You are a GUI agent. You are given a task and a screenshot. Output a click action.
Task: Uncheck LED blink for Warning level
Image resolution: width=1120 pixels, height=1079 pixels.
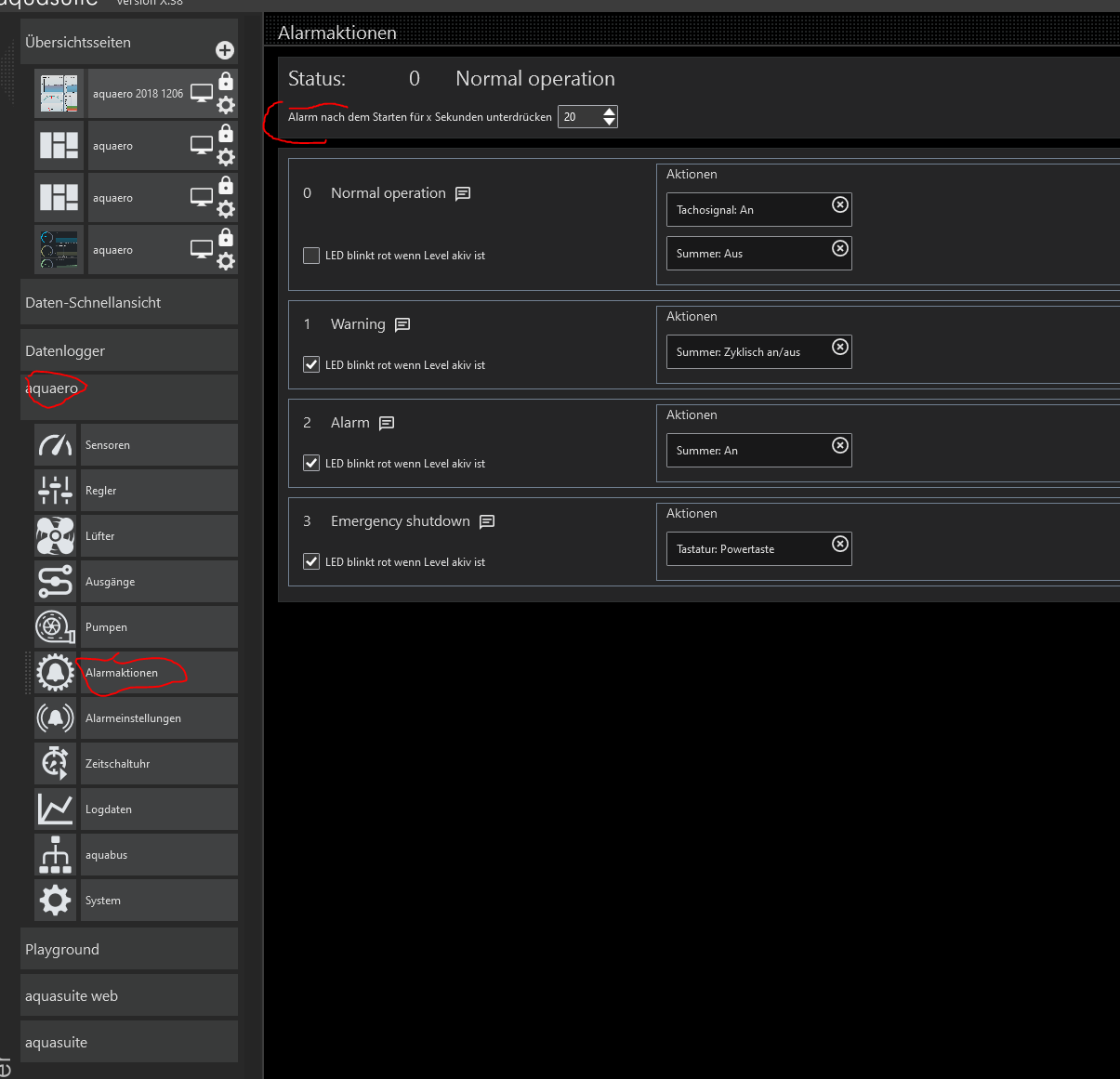click(x=311, y=365)
